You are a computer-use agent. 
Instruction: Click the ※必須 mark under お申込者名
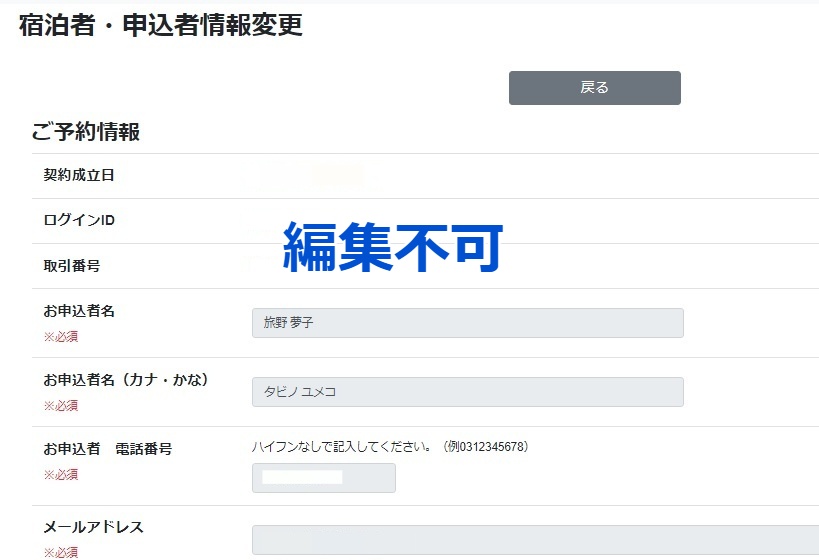click(x=61, y=337)
